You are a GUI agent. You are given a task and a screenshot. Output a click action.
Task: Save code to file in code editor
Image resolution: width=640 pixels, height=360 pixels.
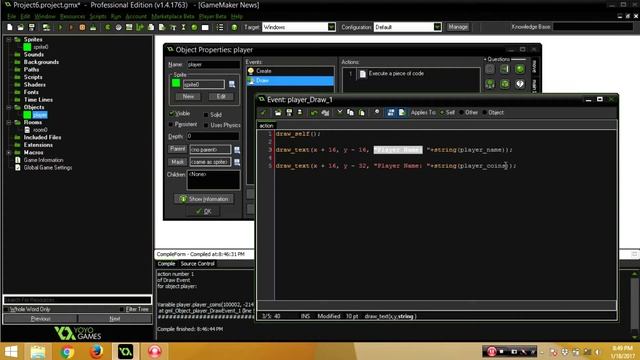(289, 112)
